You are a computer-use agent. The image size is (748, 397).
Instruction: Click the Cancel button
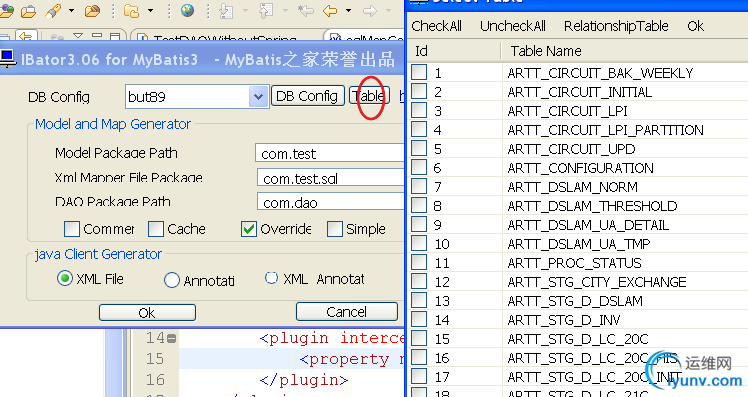[x=347, y=312]
